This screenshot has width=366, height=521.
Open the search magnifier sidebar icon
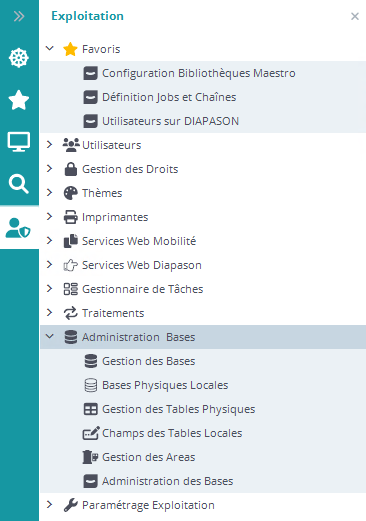[19, 183]
